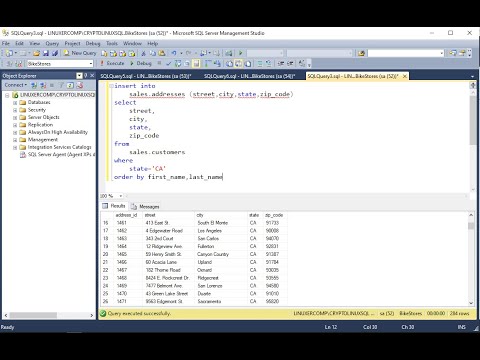Expand the Security folder
The width and height of the screenshot is (480, 360).
click(x=15, y=110)
